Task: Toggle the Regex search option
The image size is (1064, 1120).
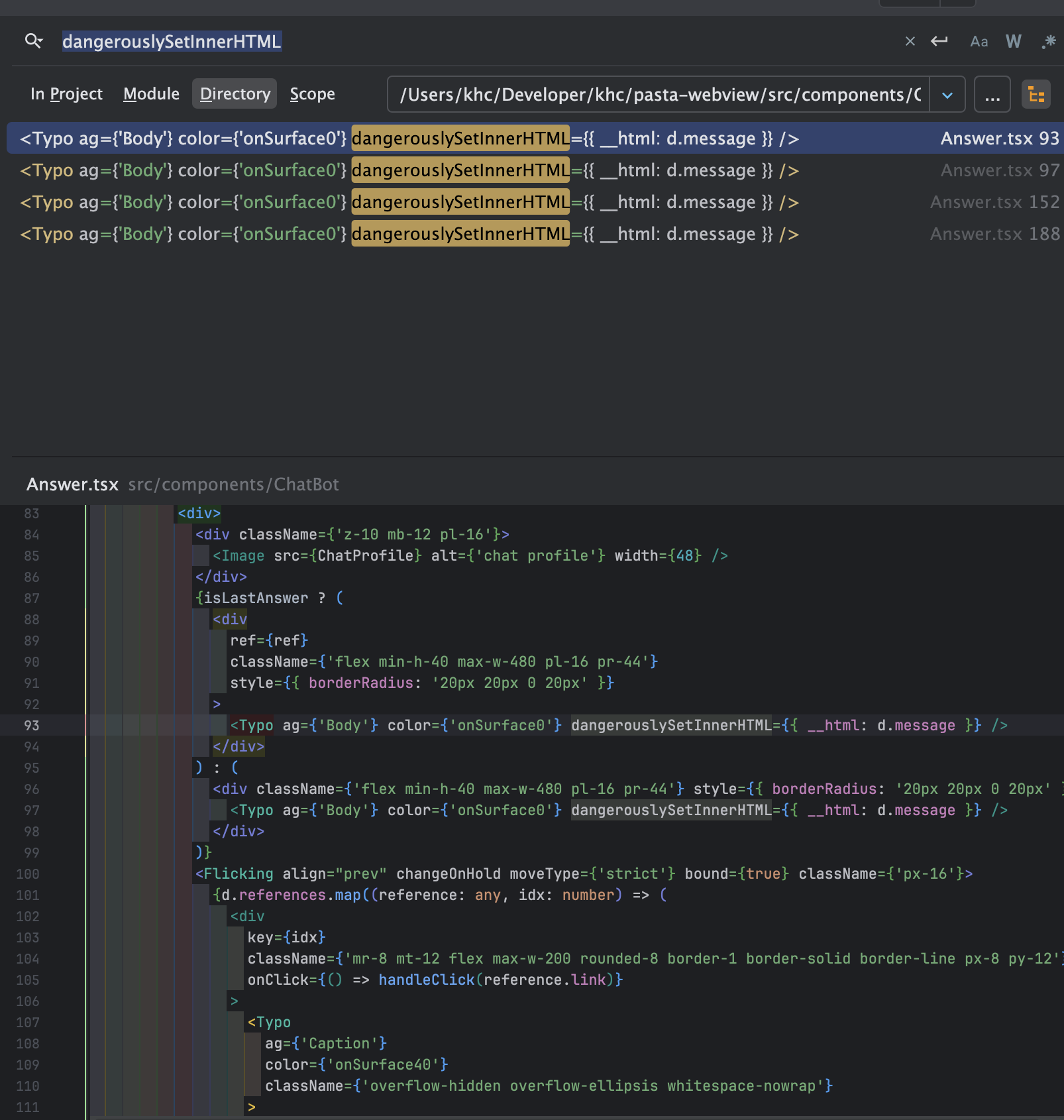Action: (1049, 42)
